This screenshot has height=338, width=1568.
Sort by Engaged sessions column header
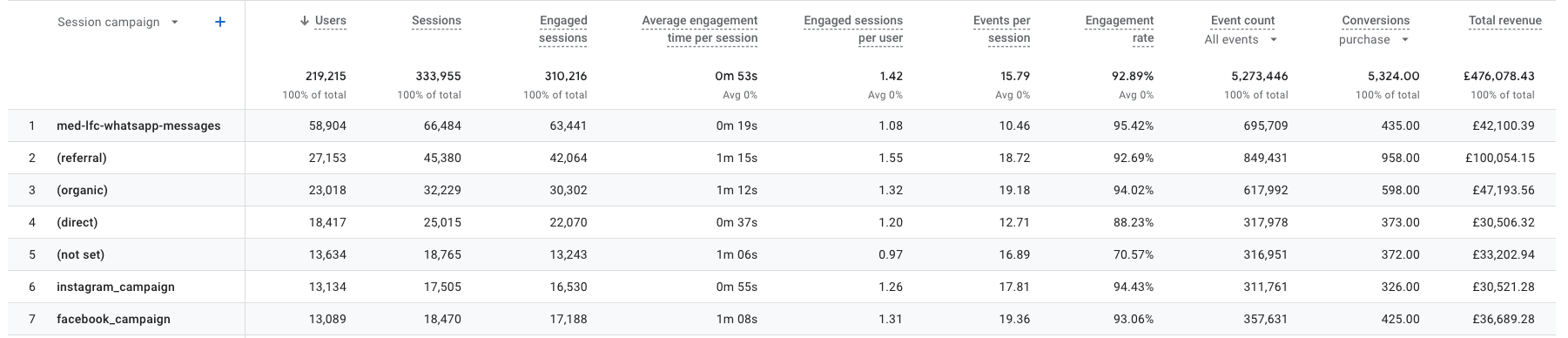[562, 30]
